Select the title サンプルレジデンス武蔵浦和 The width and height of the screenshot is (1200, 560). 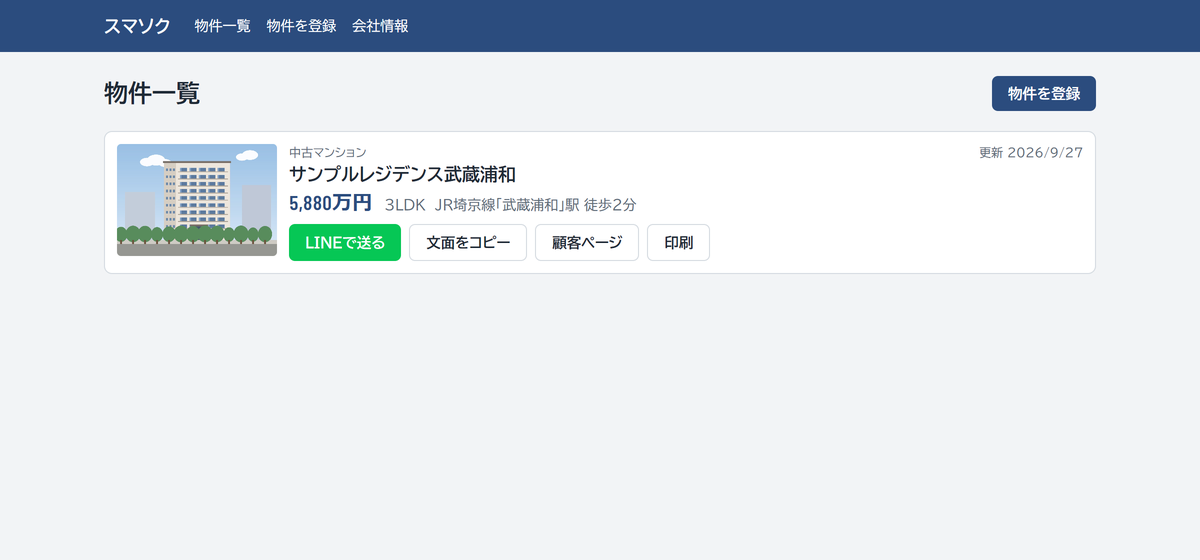(x=402, y=175)
